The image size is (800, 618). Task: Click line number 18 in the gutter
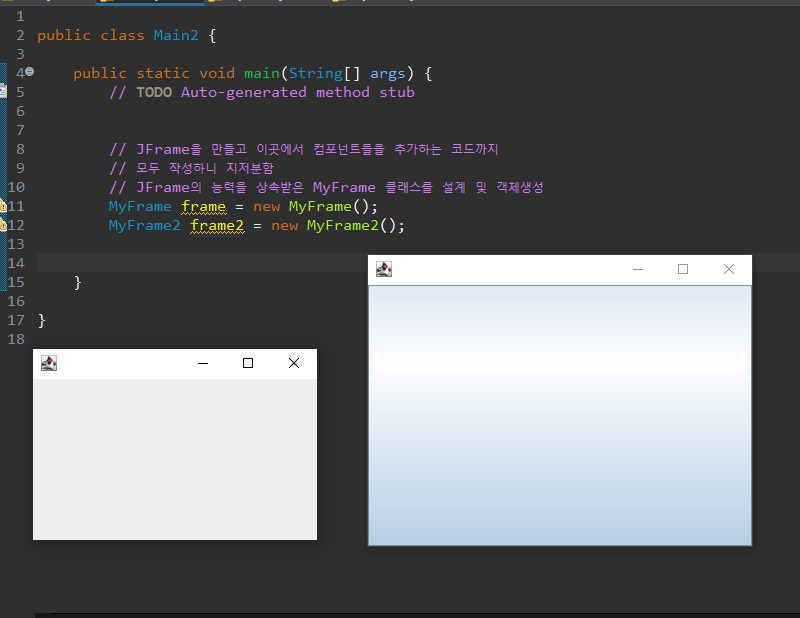coord(16,339)
